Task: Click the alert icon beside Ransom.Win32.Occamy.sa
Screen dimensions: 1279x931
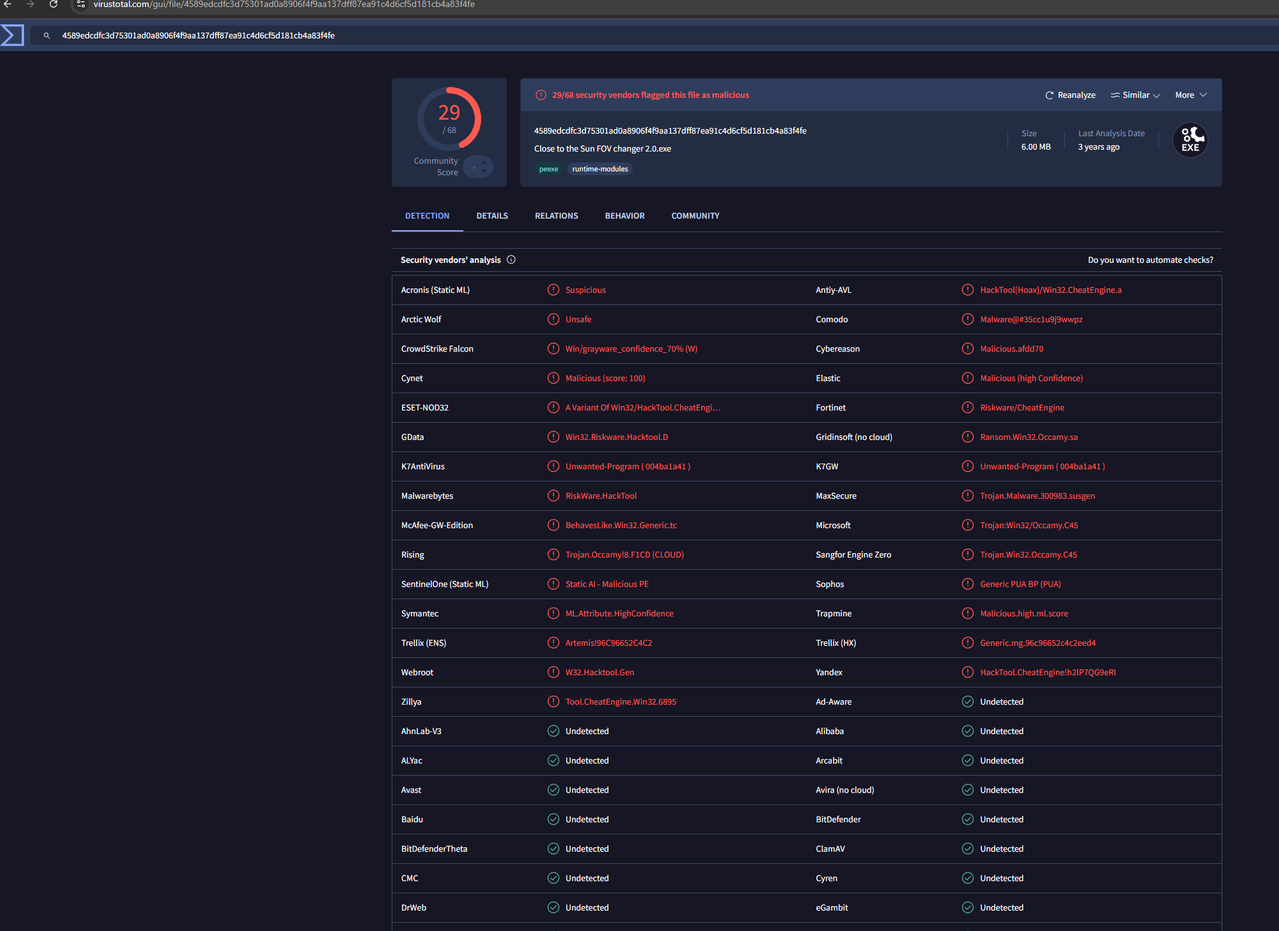Action: (x=968, y=437)
